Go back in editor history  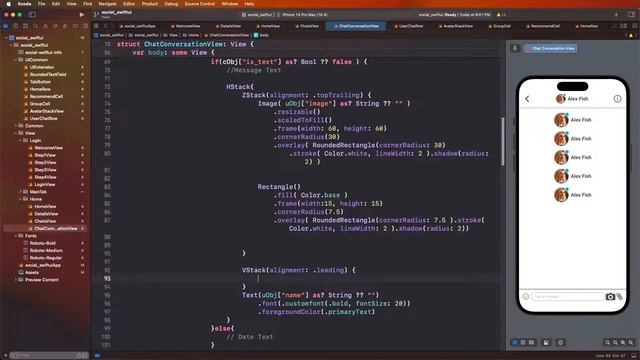105,26
